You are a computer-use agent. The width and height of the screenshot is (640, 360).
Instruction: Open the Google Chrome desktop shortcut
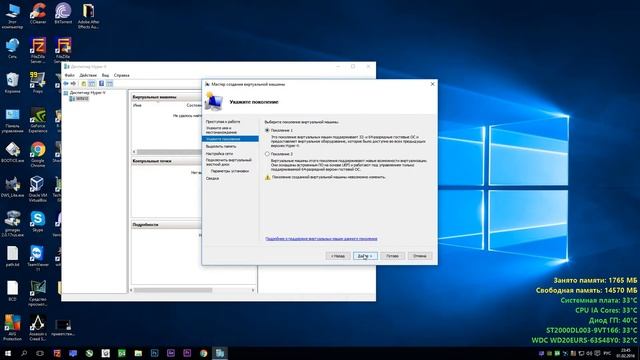pos(38,154)
